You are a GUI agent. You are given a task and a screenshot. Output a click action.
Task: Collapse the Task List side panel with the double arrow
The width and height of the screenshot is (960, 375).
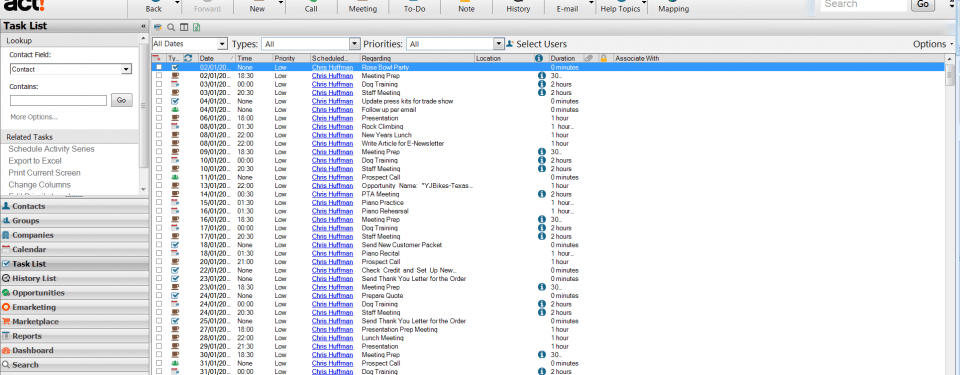(143, 26)
